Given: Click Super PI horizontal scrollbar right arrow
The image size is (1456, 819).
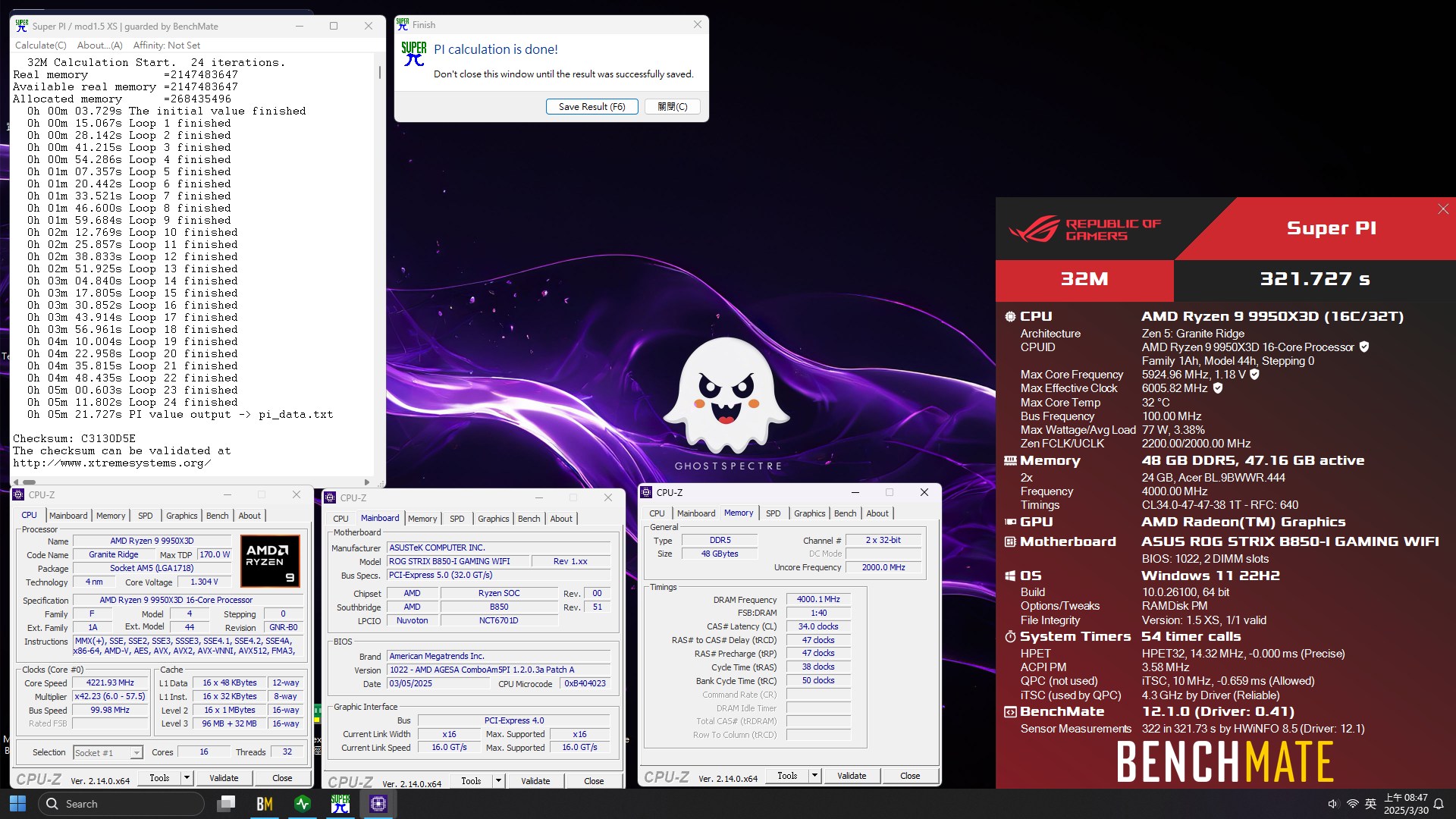Looking at the screenshot, I should [367, 482].
